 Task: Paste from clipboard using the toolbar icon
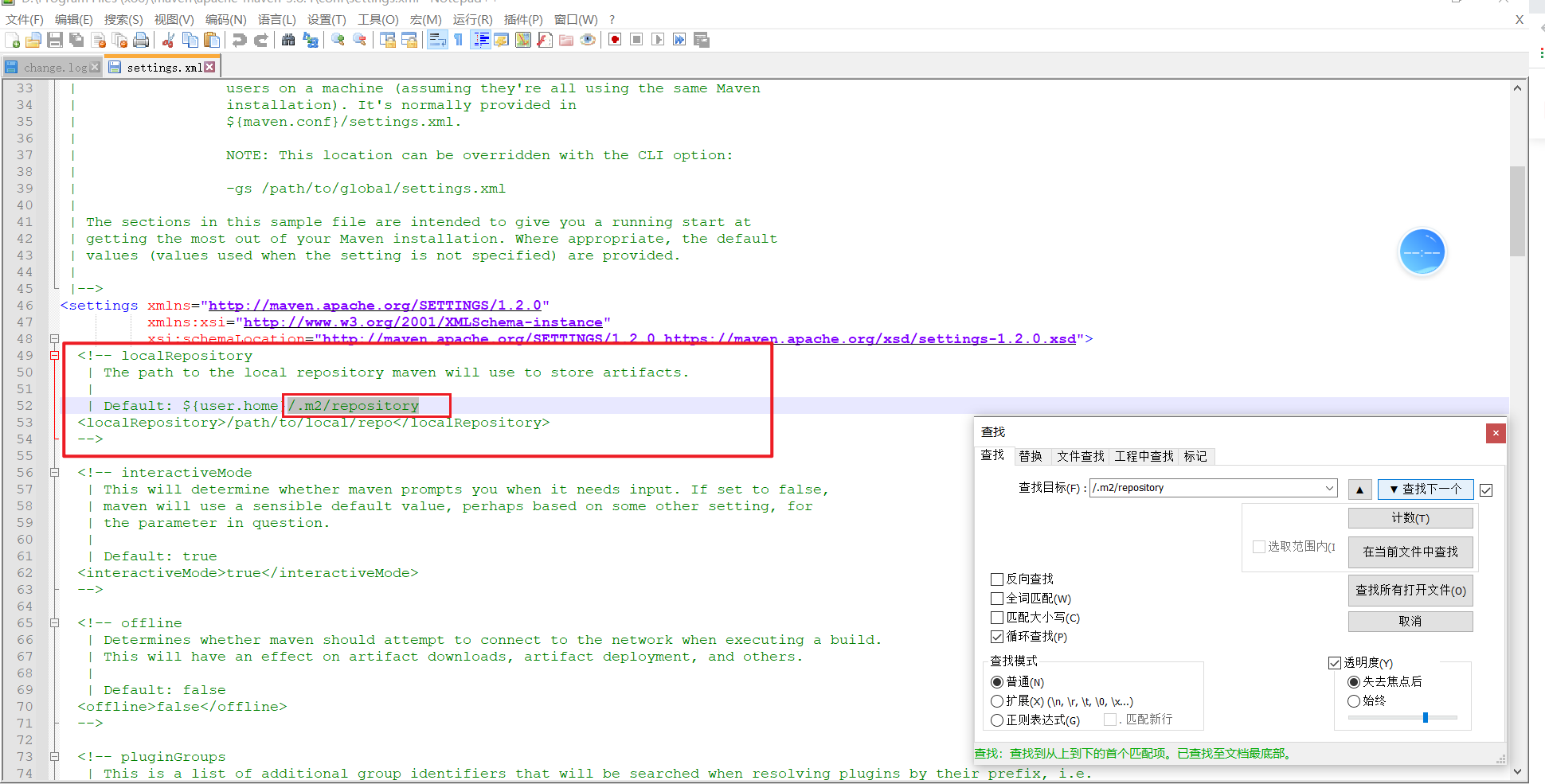coord(212,40)
